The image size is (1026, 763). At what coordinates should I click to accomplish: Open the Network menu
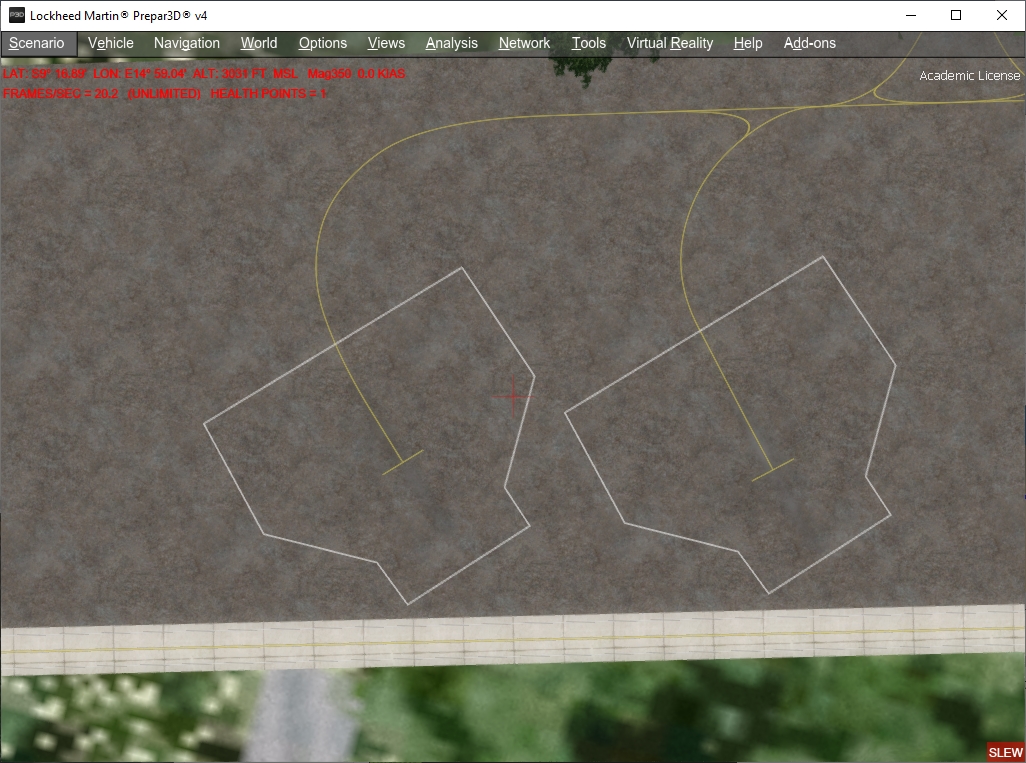tap(524, 43)
